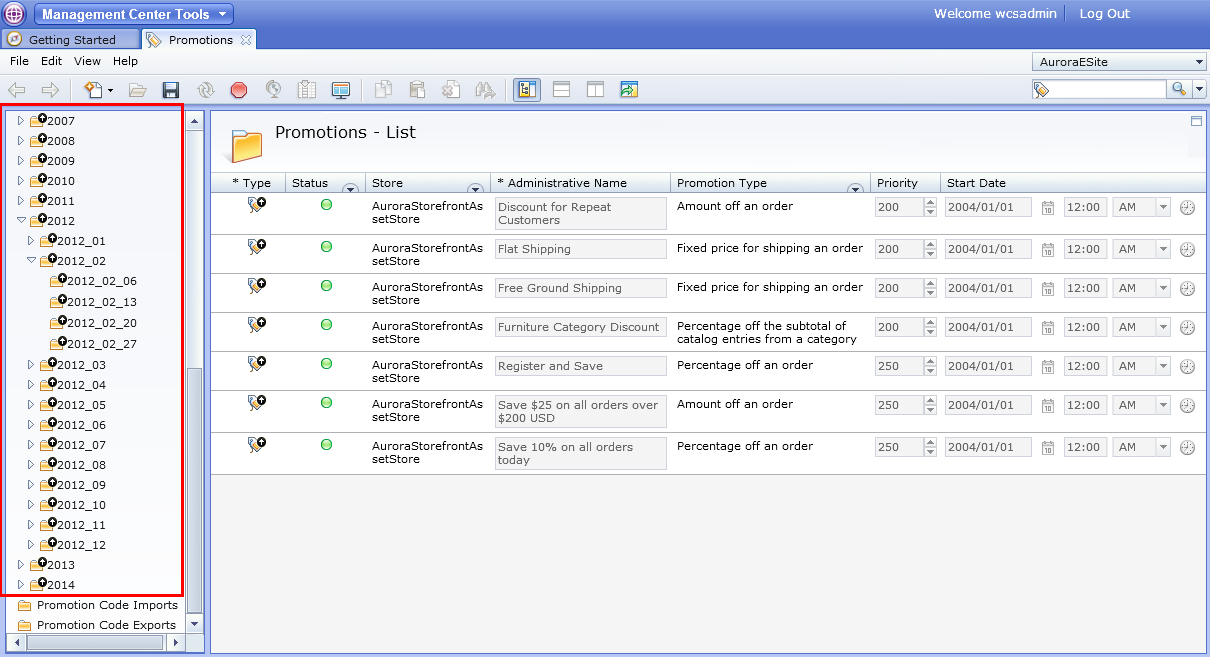Open the AuroraESite store dropdown
1210x657 pixels.
tap(1198, 61)
